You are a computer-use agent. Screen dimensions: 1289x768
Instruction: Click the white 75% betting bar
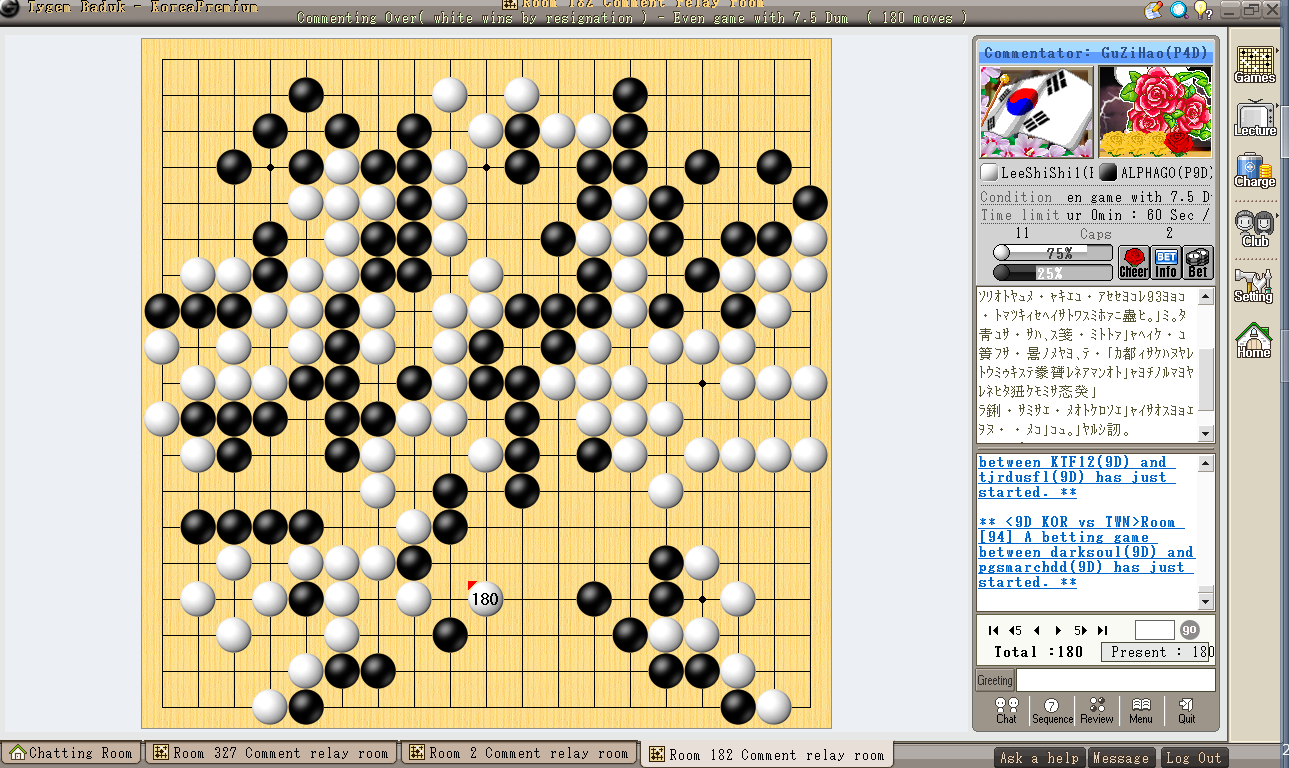(x=1052, y=254)
